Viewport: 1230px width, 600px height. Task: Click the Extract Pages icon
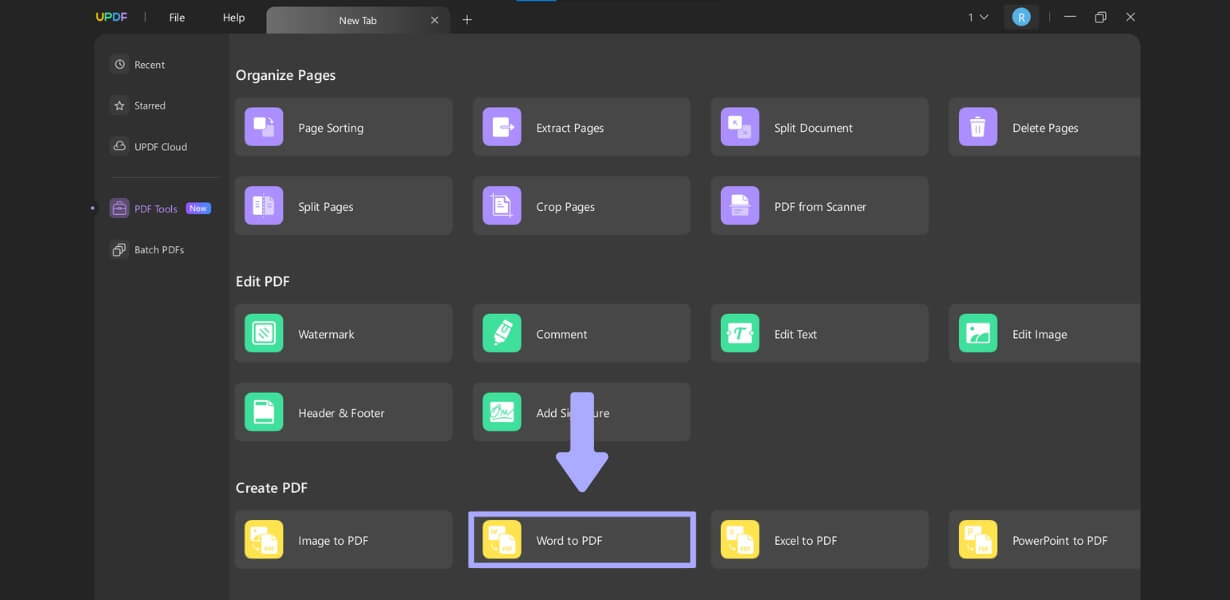tap(502, 127)
